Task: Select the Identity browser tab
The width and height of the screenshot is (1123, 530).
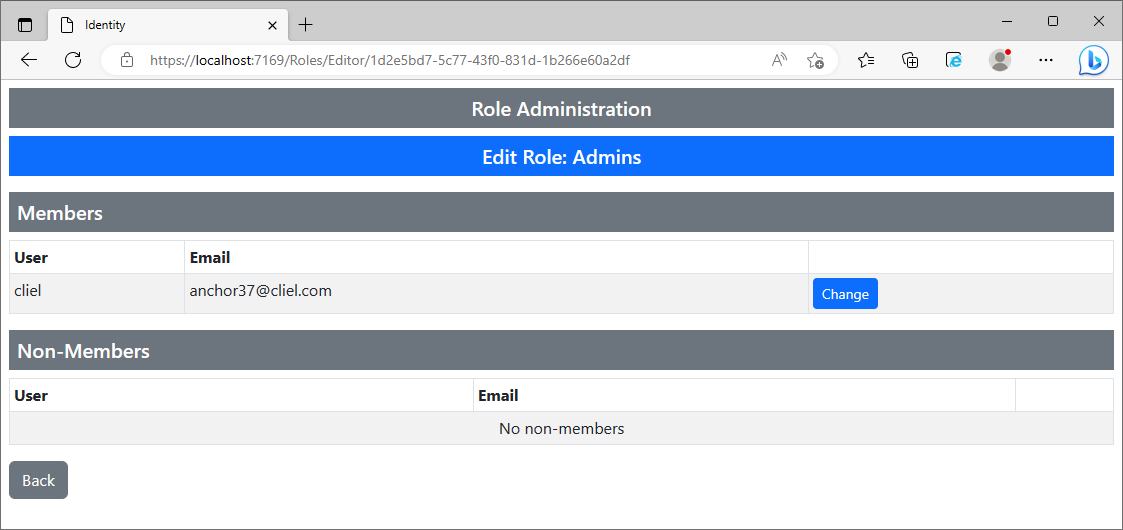Action: tap(168, 25)
